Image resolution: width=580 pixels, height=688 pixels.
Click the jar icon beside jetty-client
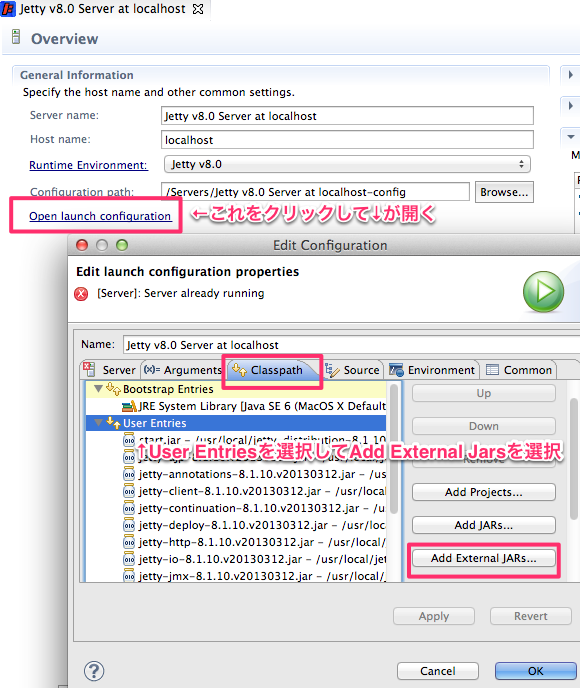tap(129, 491)
